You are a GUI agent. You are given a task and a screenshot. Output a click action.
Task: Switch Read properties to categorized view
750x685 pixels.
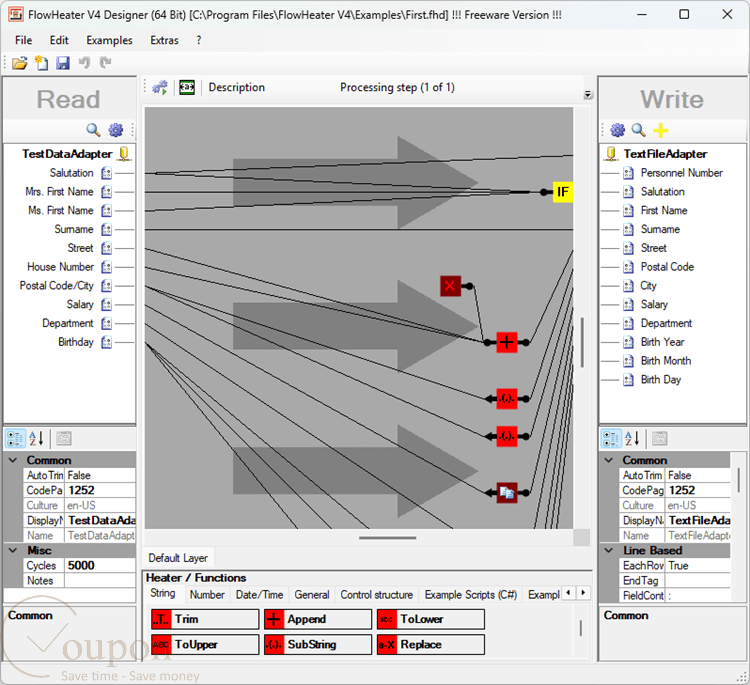(x=15, y=438)
